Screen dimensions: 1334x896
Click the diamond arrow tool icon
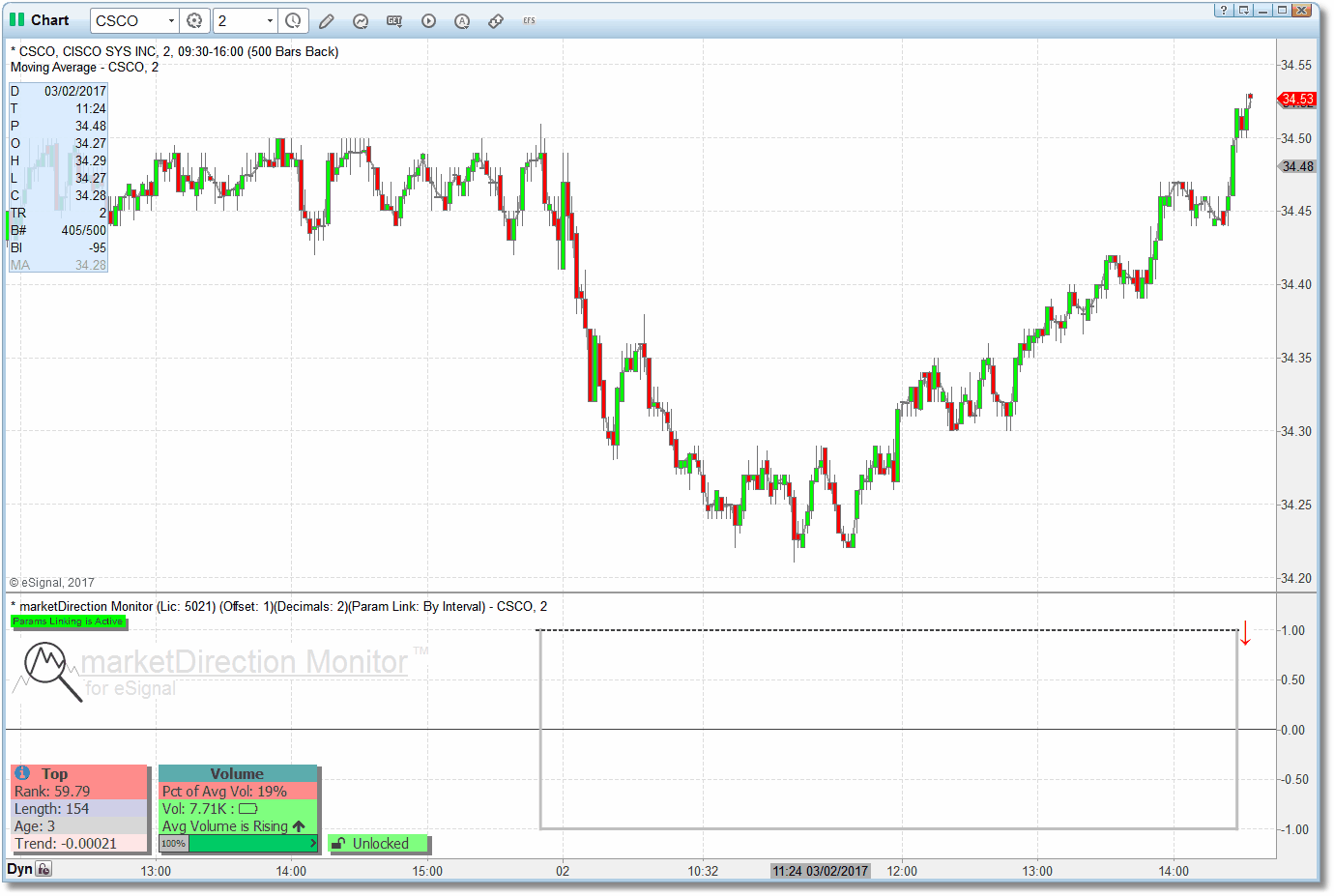tap(496, 20)
